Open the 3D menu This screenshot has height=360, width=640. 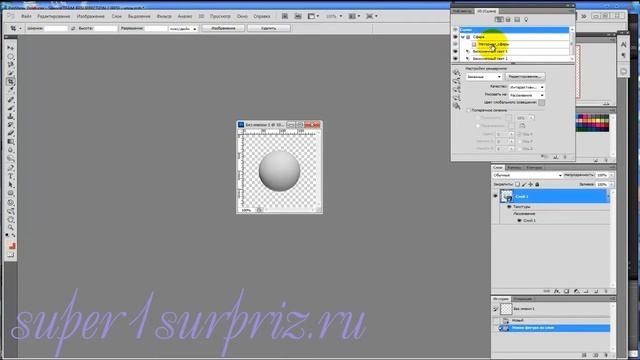(x=201, y=16)
